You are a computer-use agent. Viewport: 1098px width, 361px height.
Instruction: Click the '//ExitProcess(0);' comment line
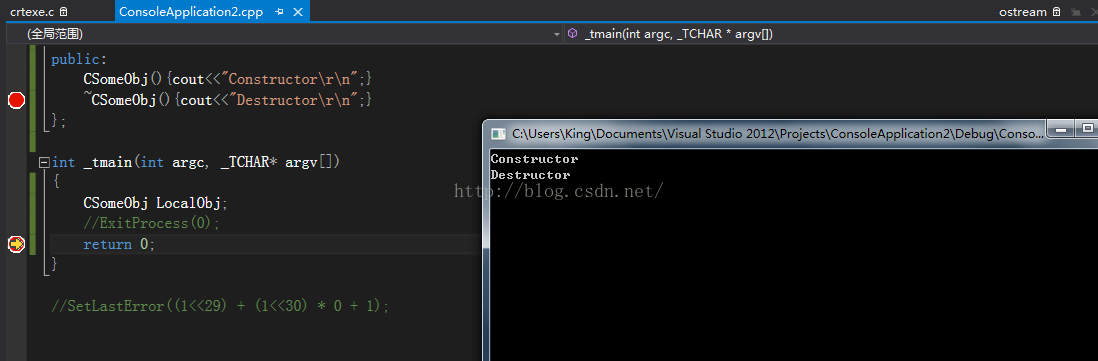pos(151,224)
